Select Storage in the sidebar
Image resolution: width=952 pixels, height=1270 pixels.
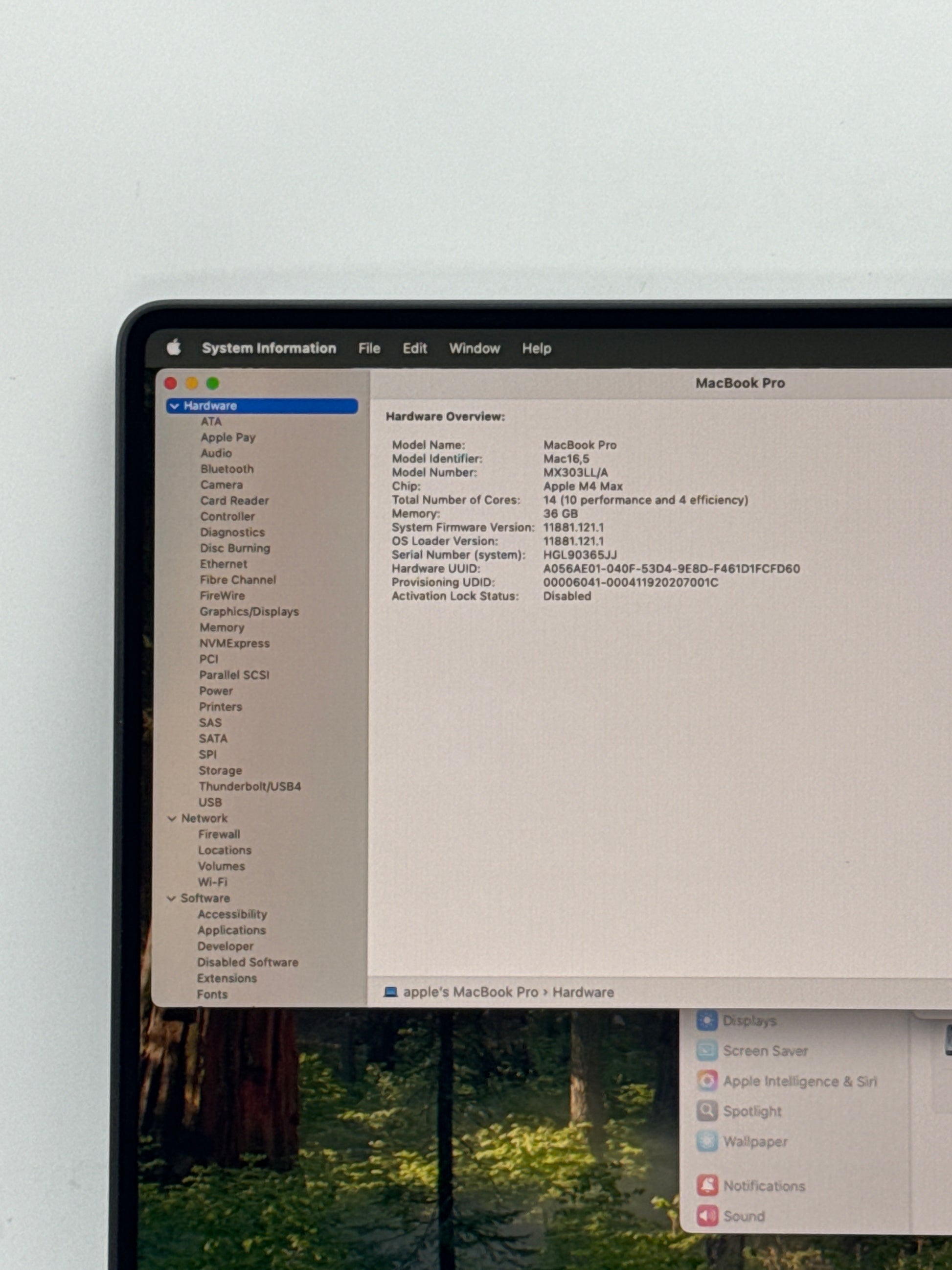220,770
